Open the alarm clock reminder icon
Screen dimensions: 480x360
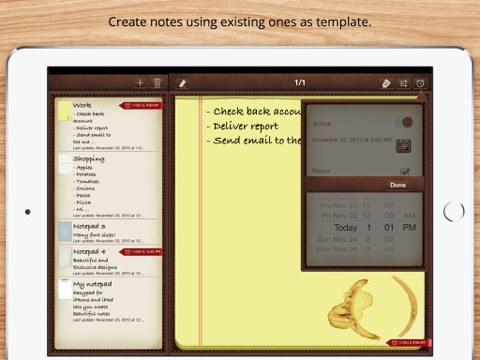pyautogui.click(x=420, y=83)
